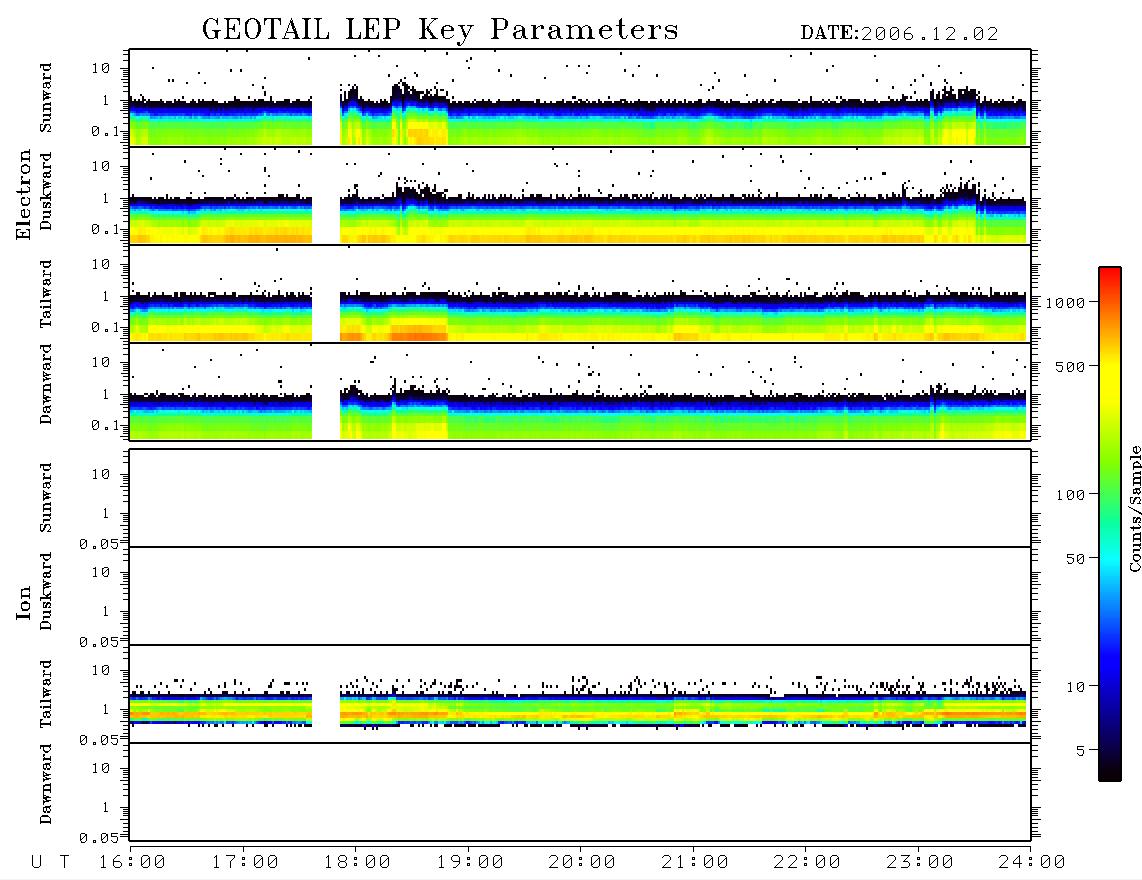This screenshot has height=880, width=1142.
Task: Click the Electron Duskward axis label
Action: [46, 191]
